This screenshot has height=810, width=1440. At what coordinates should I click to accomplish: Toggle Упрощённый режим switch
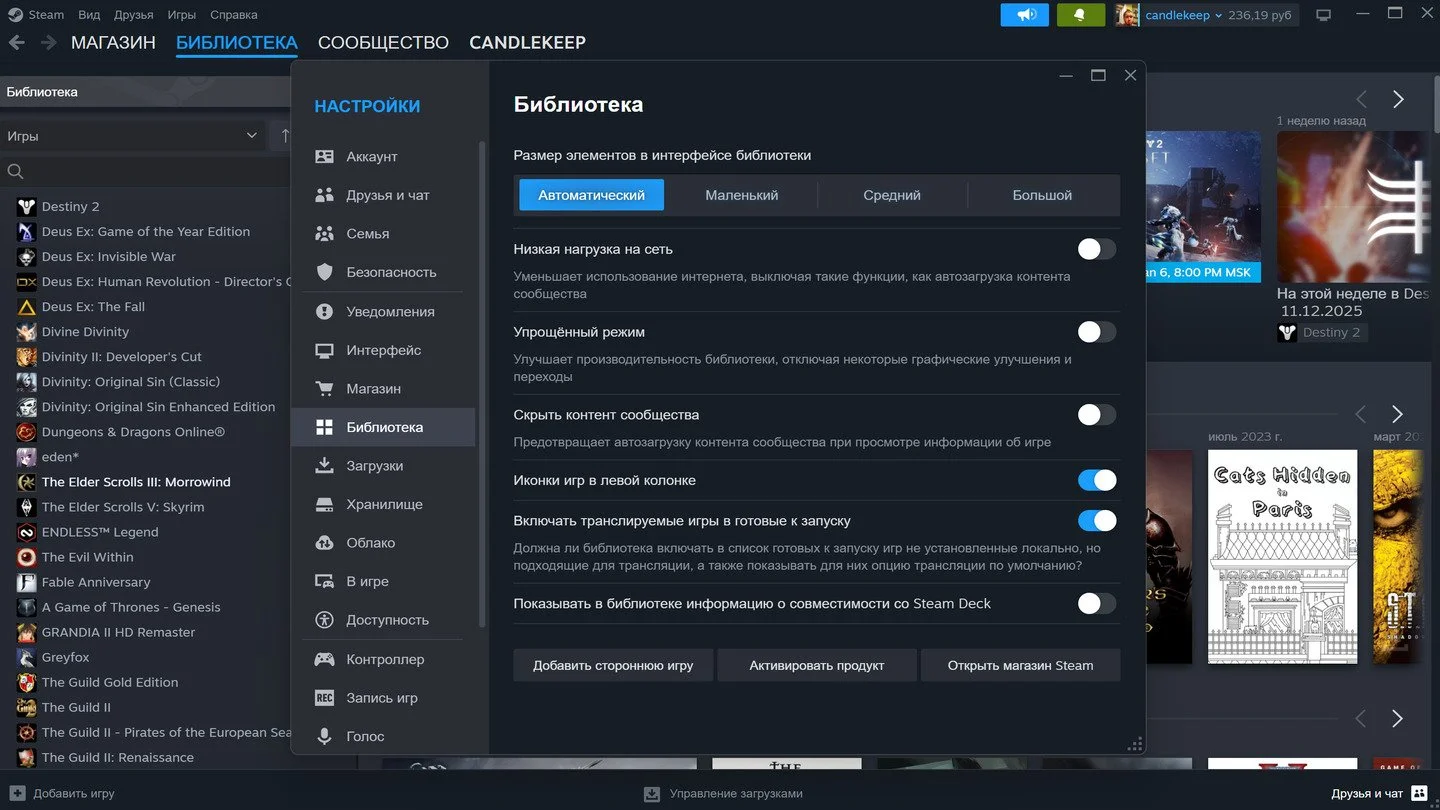coord(1096,332)
